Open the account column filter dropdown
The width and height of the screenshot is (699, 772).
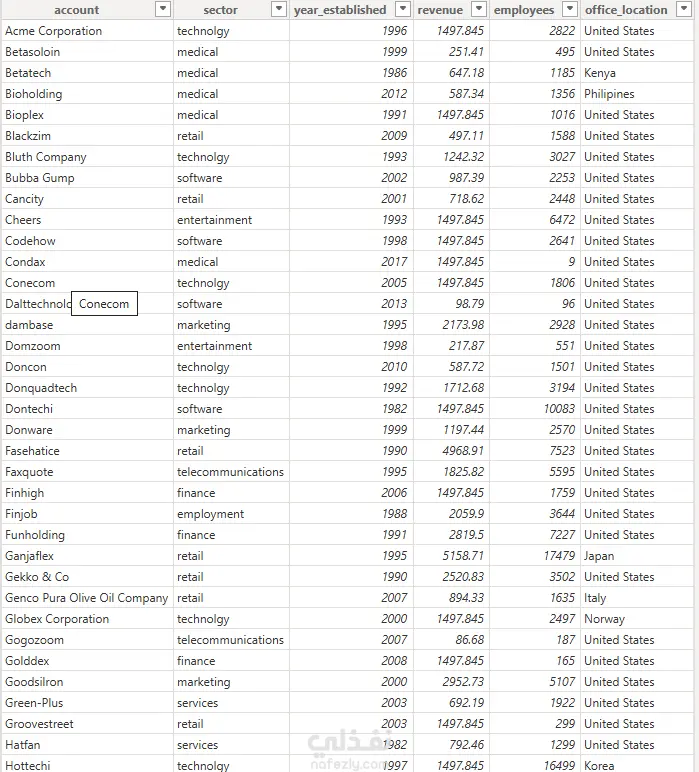pyautogui.click(x=162, y=9)
